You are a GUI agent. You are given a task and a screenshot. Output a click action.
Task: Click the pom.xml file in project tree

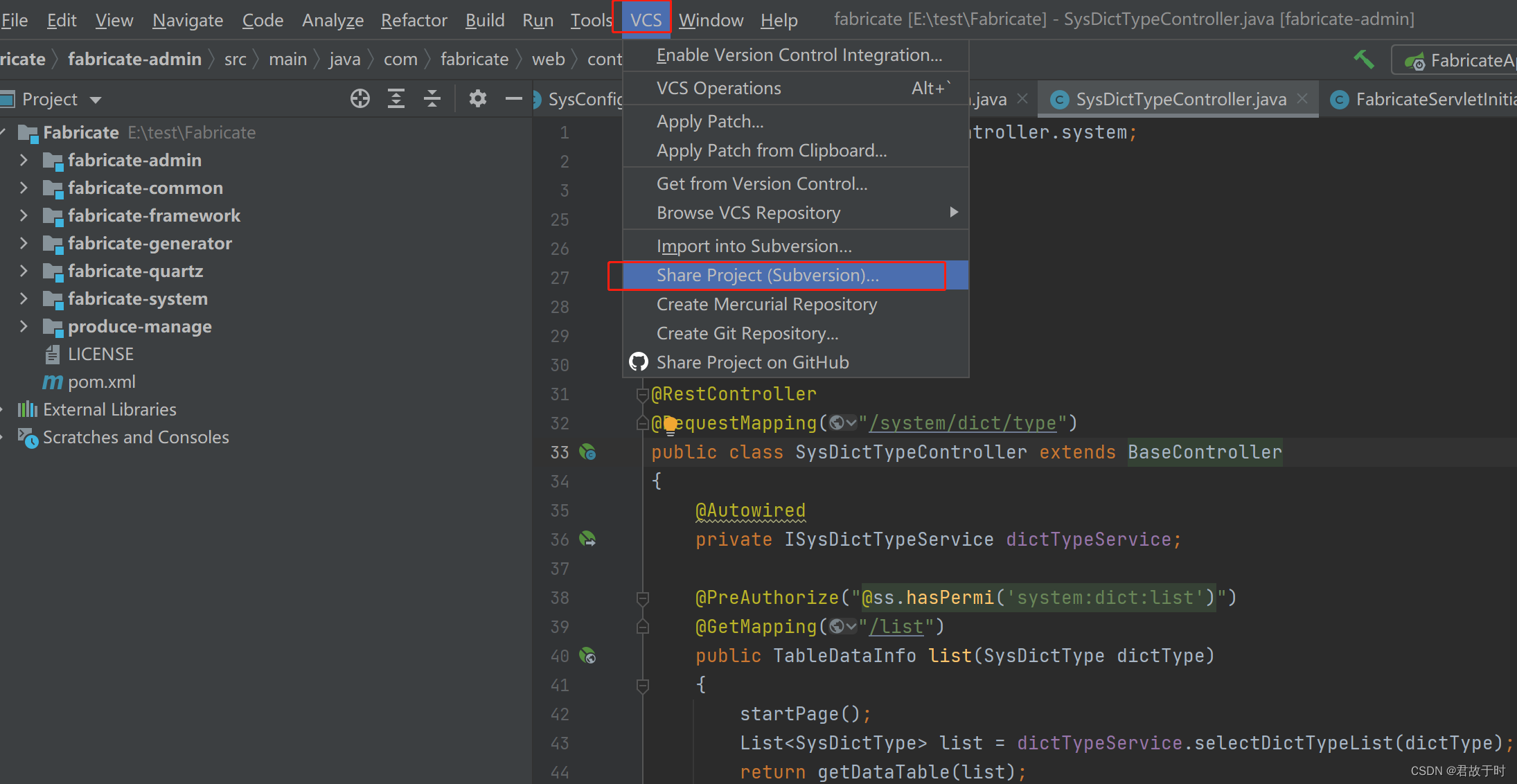[104, 381]
